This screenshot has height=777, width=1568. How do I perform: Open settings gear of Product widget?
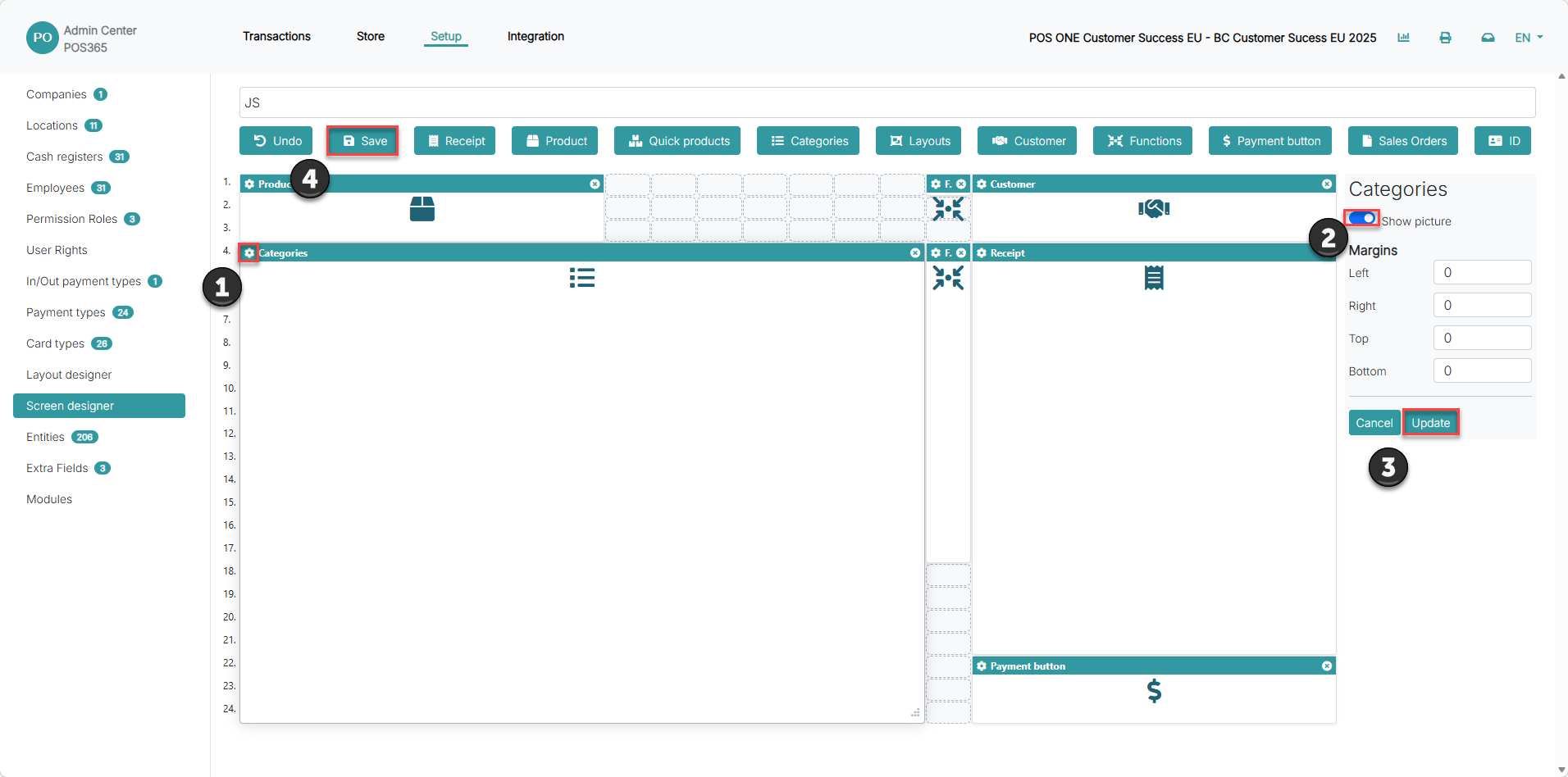[249, 184]
